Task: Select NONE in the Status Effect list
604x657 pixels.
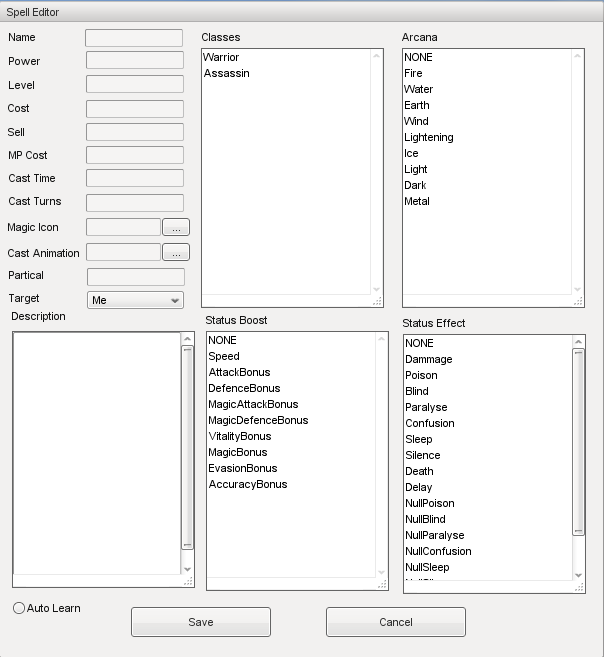Action: pos(488,343)
